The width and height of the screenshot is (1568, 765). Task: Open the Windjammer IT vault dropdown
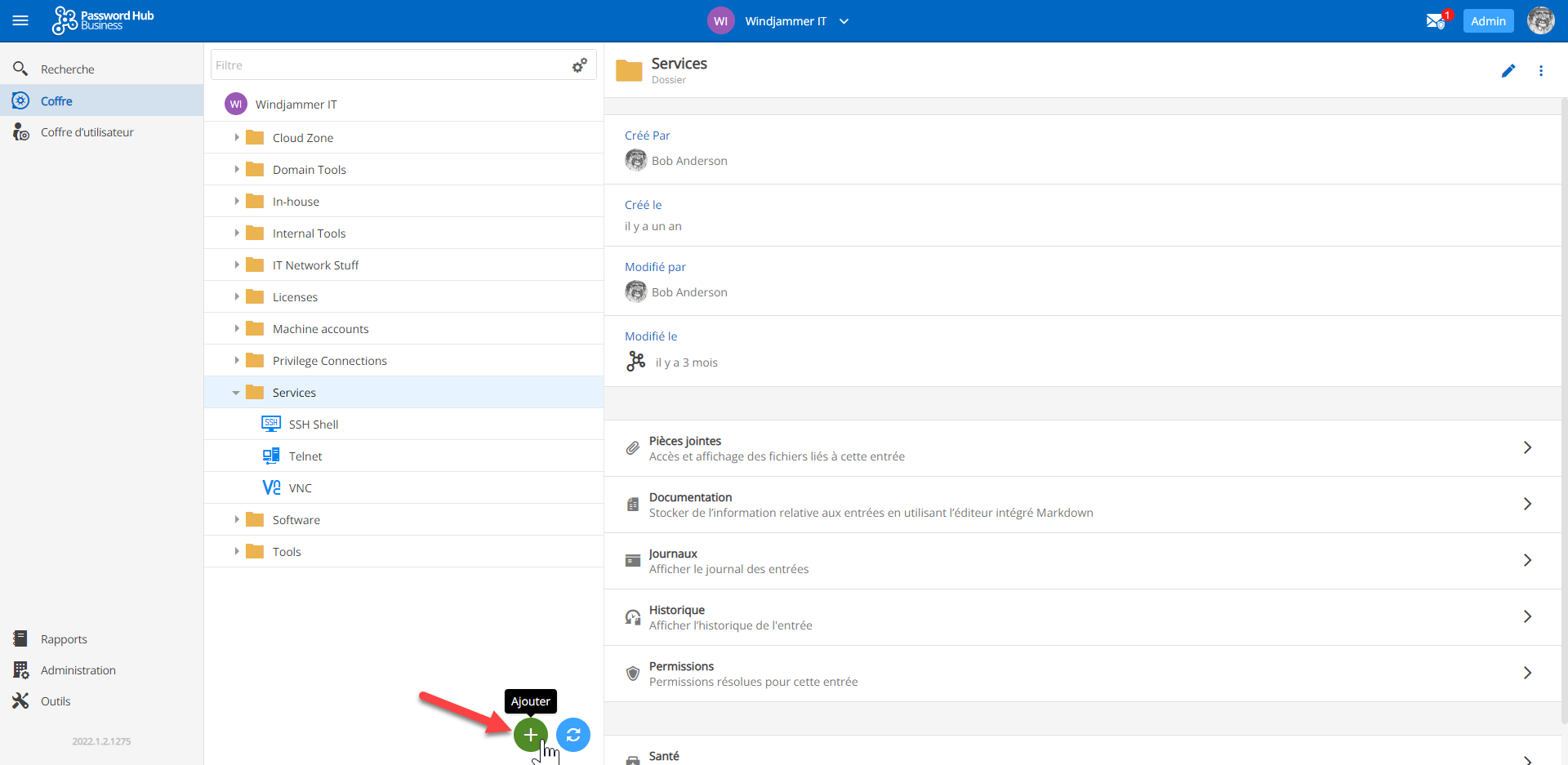pyautogui.click(x=844, y=21)
